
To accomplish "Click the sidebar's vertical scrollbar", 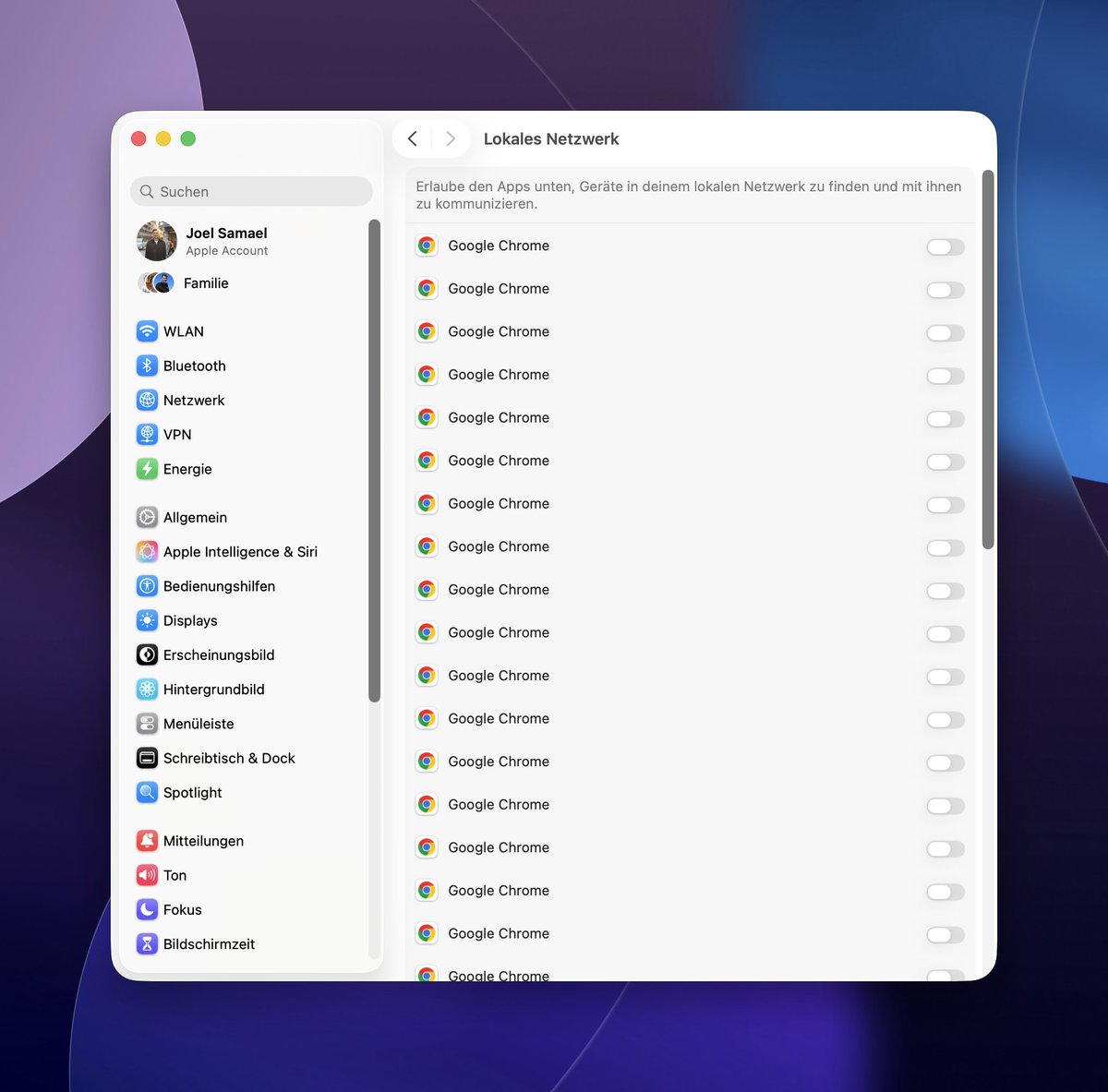I will pos(374,461).
